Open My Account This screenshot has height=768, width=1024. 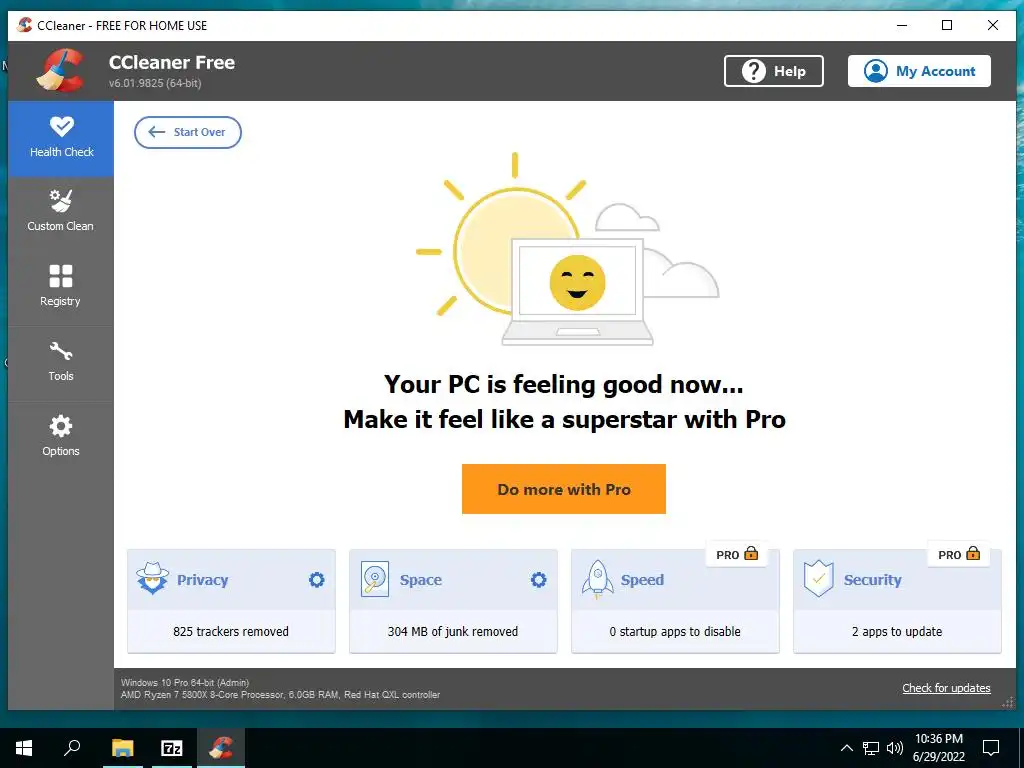pyautogui.click(x=919, y=71)
